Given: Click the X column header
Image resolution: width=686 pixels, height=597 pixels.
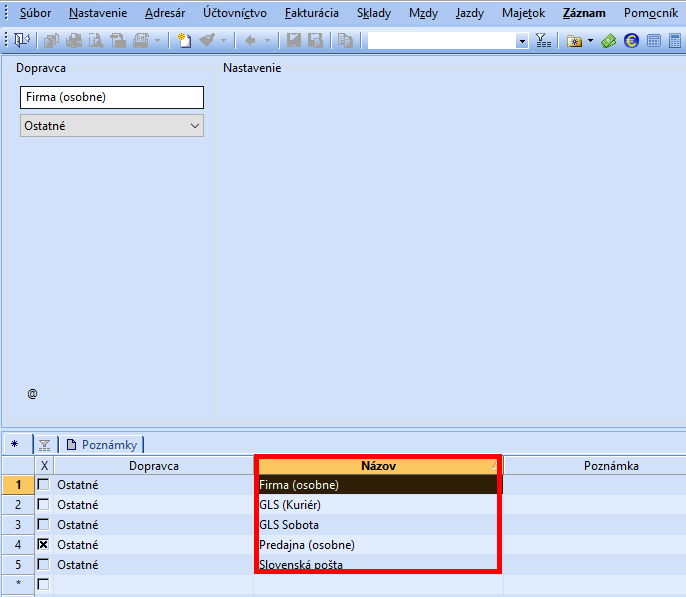Looking at the screenshot, I should [x=44, y=466].
